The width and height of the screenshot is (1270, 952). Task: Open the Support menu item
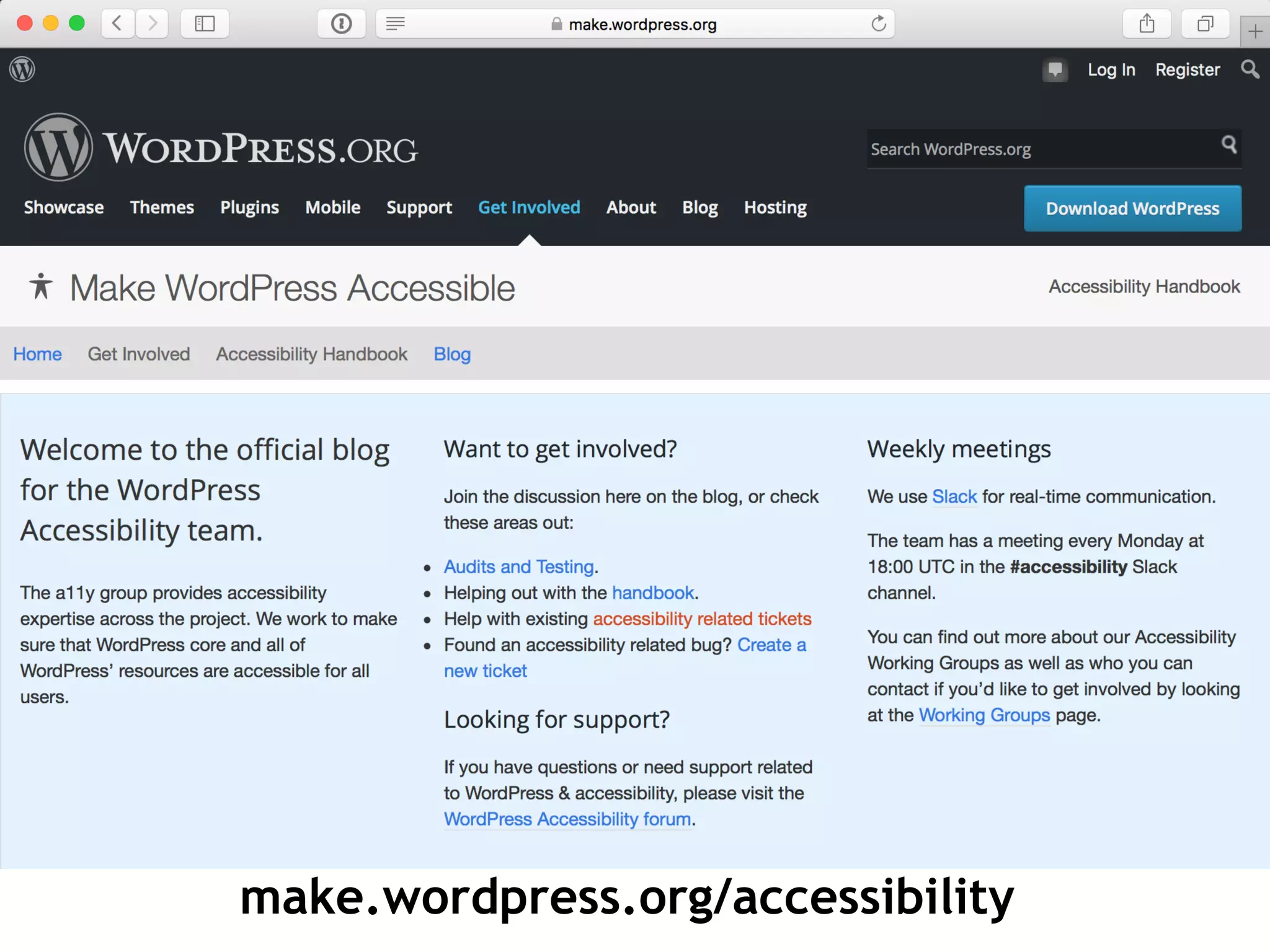419,207
